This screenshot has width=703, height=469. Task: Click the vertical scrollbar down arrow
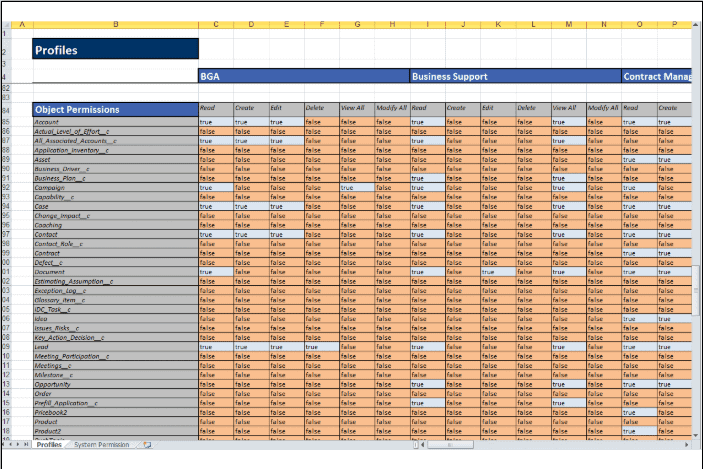[x=695, y=435]
